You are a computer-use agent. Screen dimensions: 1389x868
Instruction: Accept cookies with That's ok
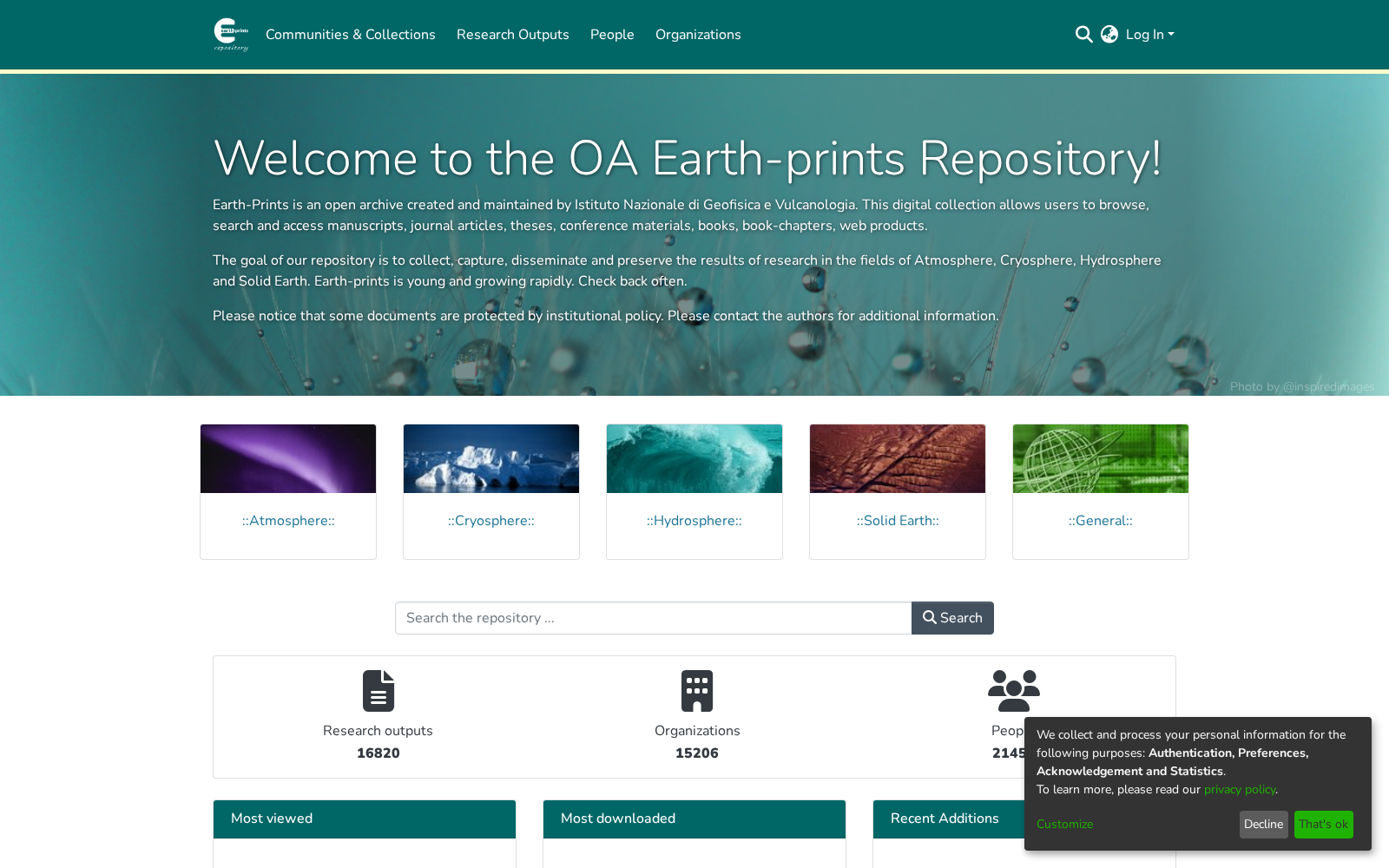pyautogui.click(x=1323, y=825)
